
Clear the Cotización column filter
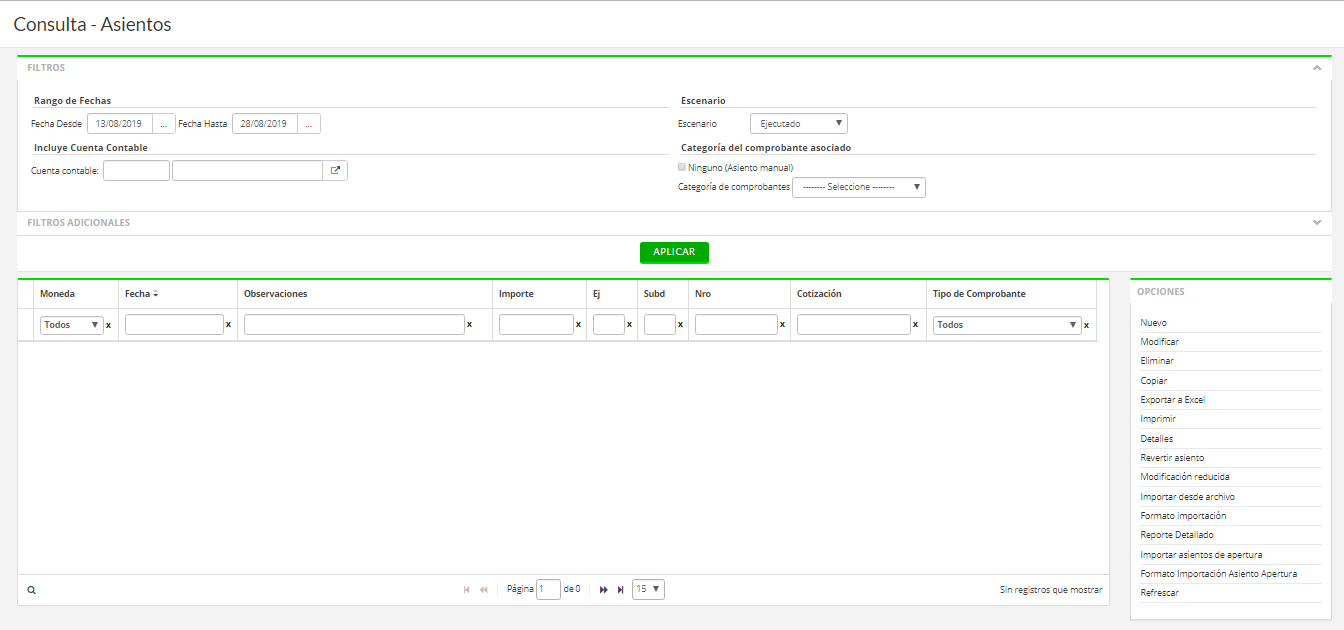(x=915, y=325)
